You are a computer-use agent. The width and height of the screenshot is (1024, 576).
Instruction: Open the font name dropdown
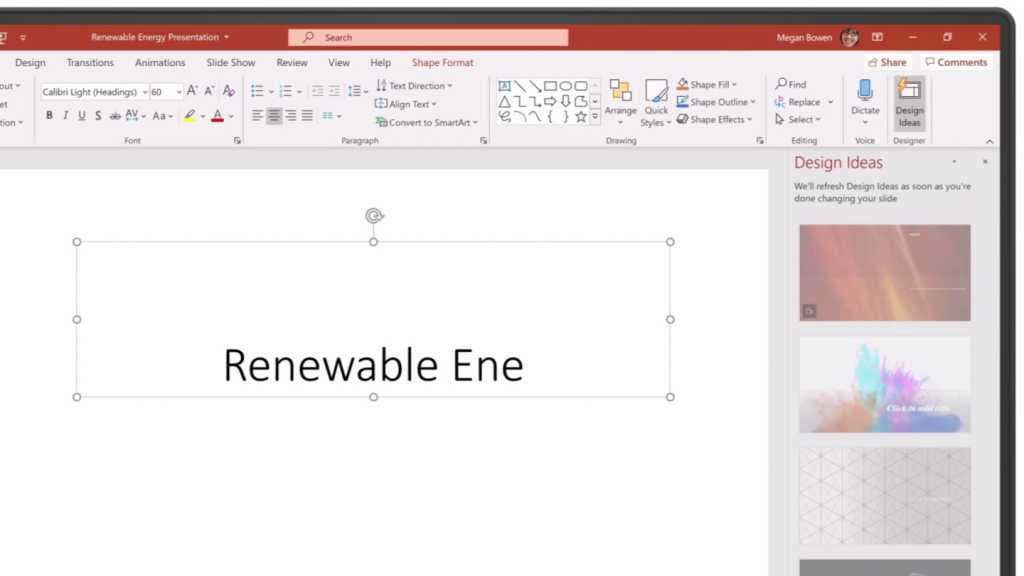click(x=145, y=92)
